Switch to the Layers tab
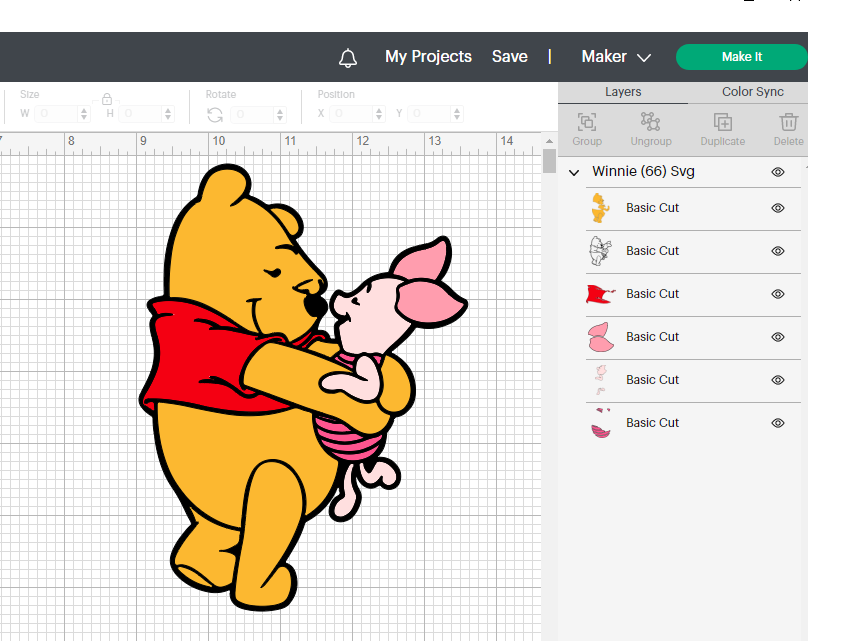Screen dimensions: 864x641 pos(623,92)
